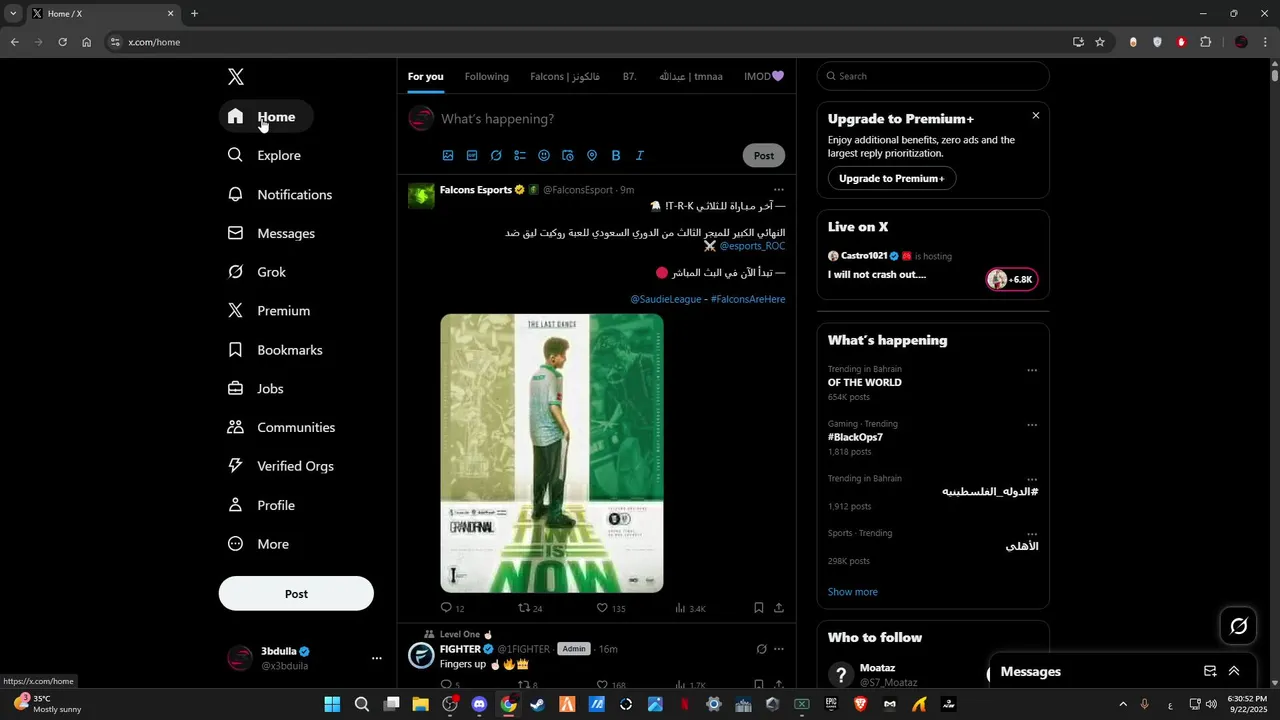Switch to the Following tab
The width and height of the screenshot is (1280, 720).
click(x=487, y=76)
